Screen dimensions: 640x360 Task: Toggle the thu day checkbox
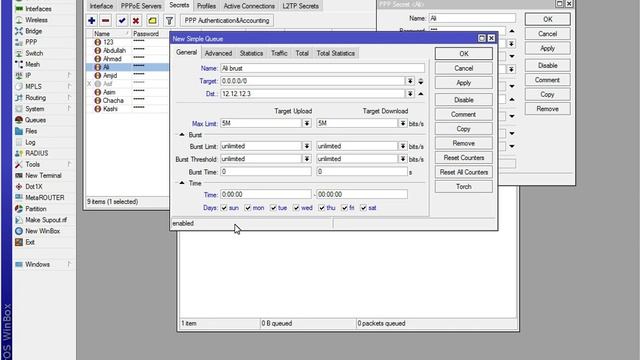pos(322,208)
